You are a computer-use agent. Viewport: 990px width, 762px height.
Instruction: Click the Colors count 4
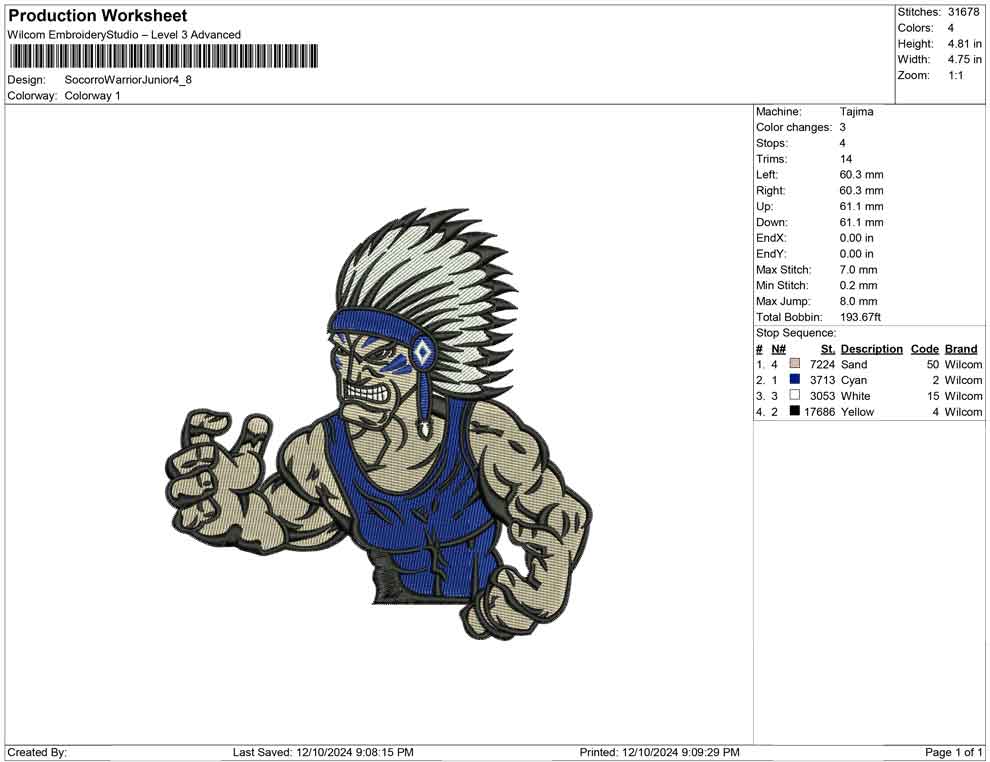pos(951,28)
